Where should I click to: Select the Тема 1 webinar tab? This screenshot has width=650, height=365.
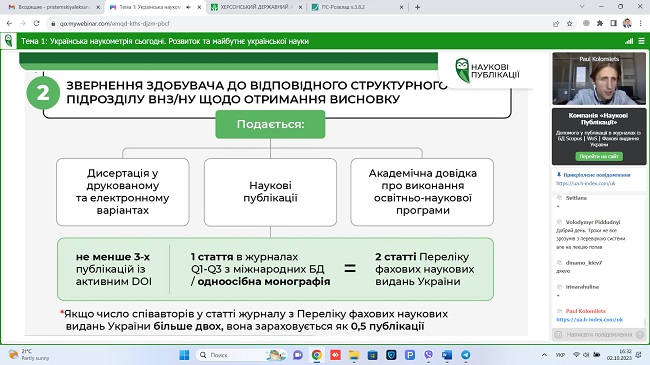coord(155,7)
